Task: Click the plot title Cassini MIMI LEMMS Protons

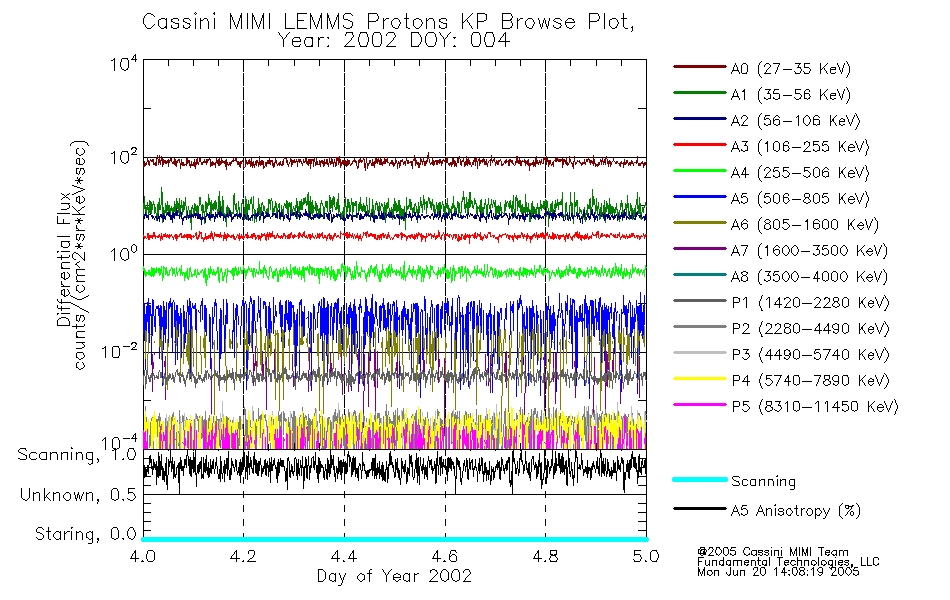Action: (388, 22)
